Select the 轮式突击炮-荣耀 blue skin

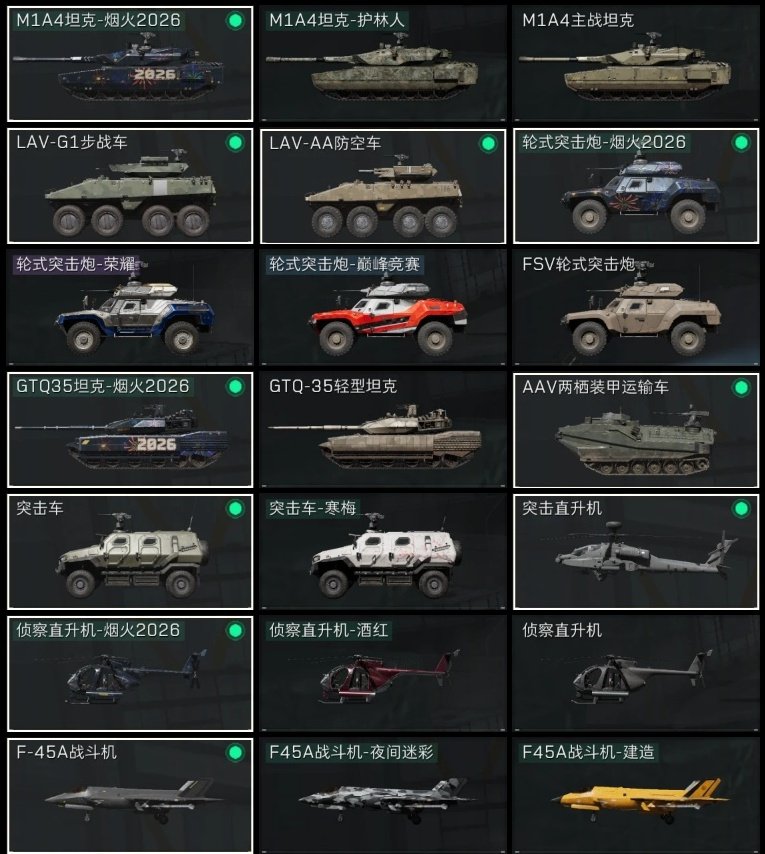tap(130, 308)
